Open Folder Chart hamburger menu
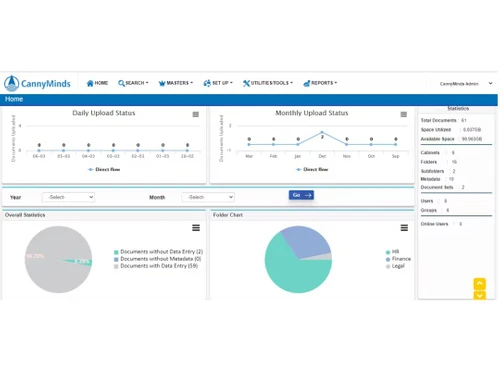This screenshot has width=500, height=375. coord(404,228)
